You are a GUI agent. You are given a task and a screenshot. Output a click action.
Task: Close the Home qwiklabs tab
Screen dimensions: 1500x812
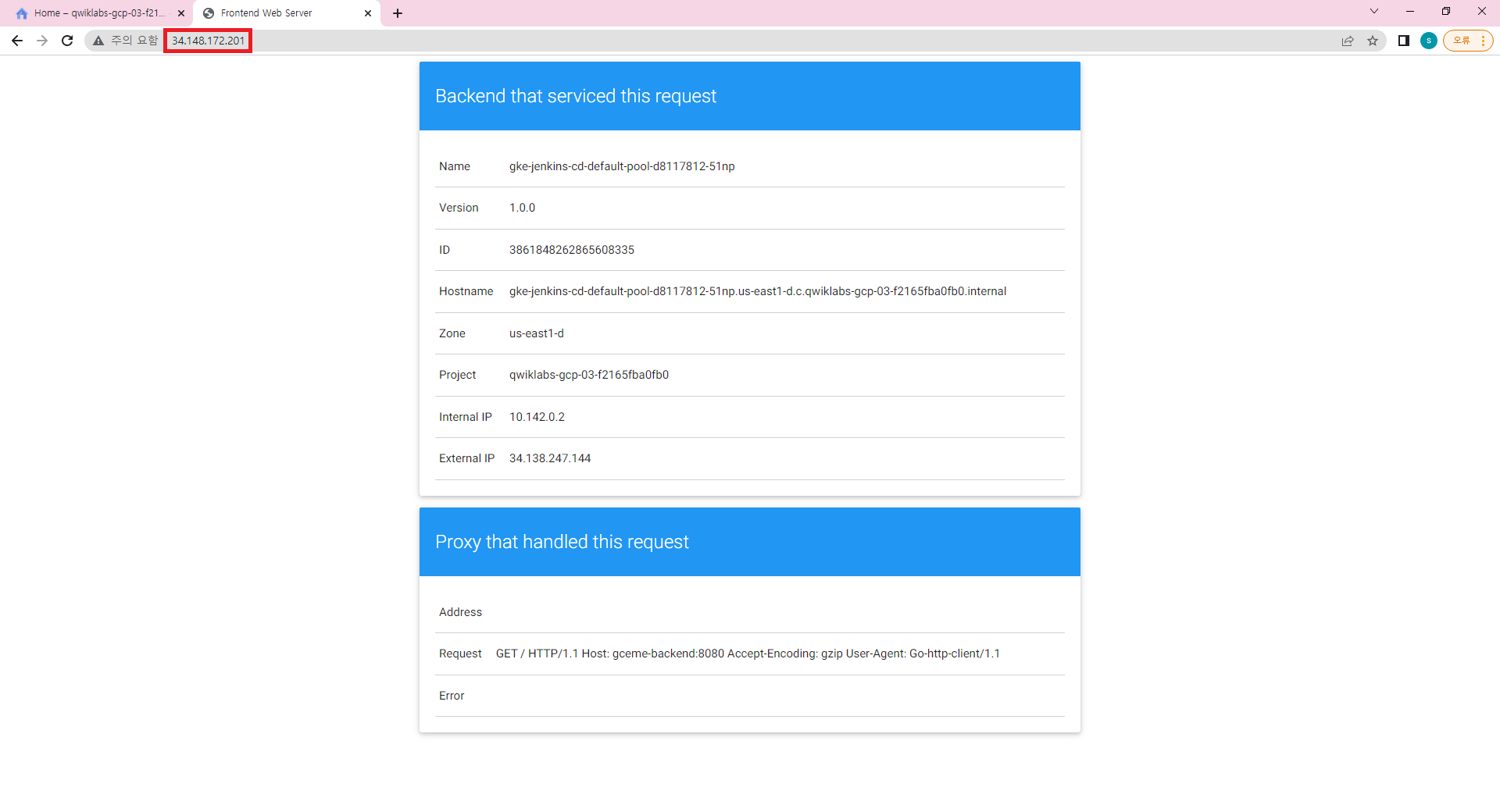181,13
